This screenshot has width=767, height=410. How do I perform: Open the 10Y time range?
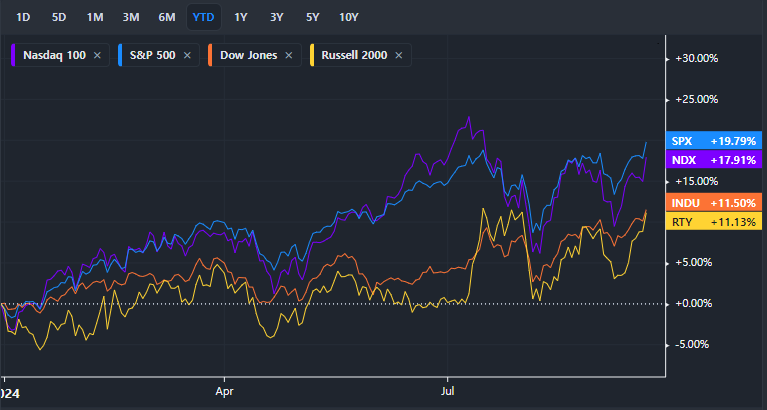coord(349,17)
